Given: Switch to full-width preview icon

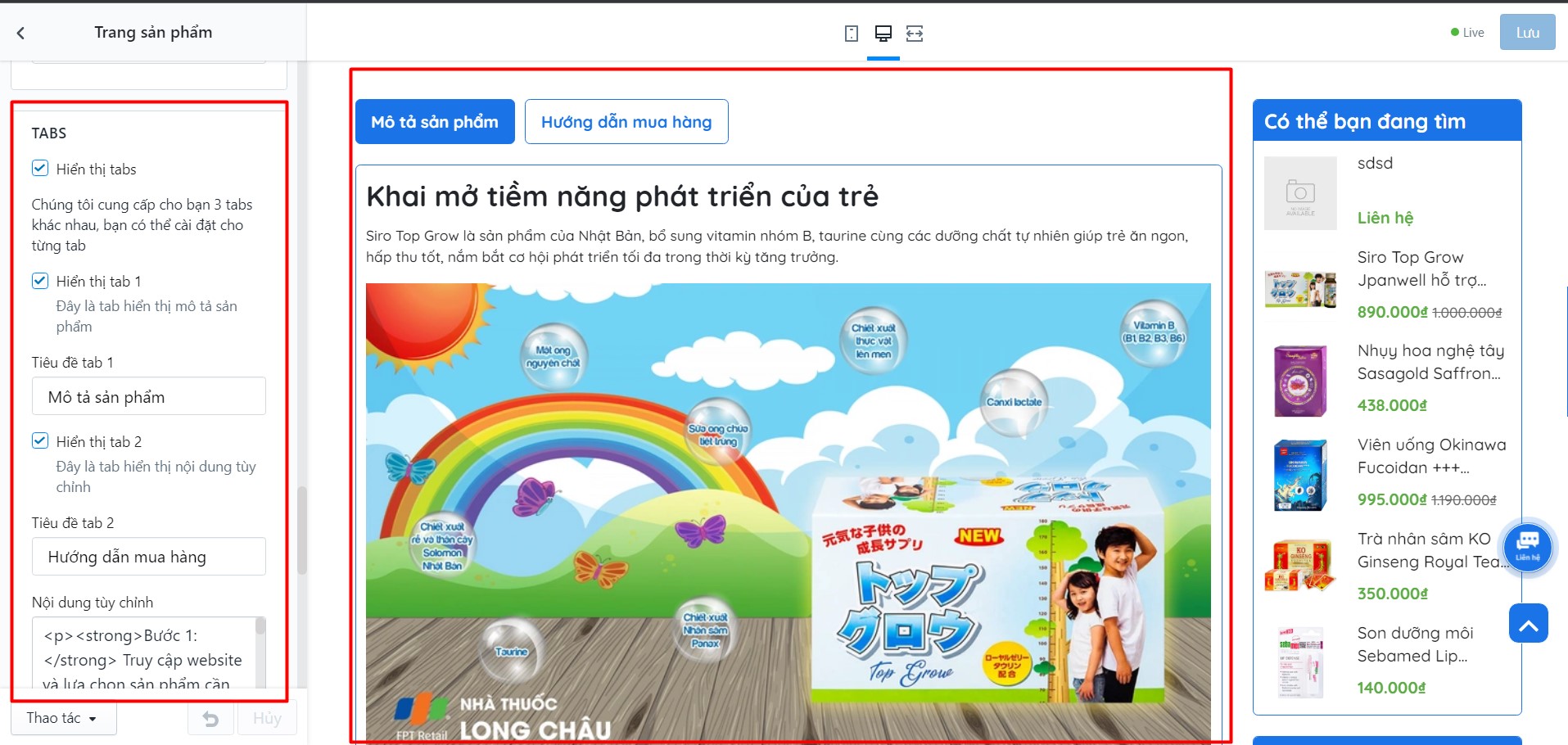Looking at the screenshot, I should pyautogui.click(x=915, y=34).
